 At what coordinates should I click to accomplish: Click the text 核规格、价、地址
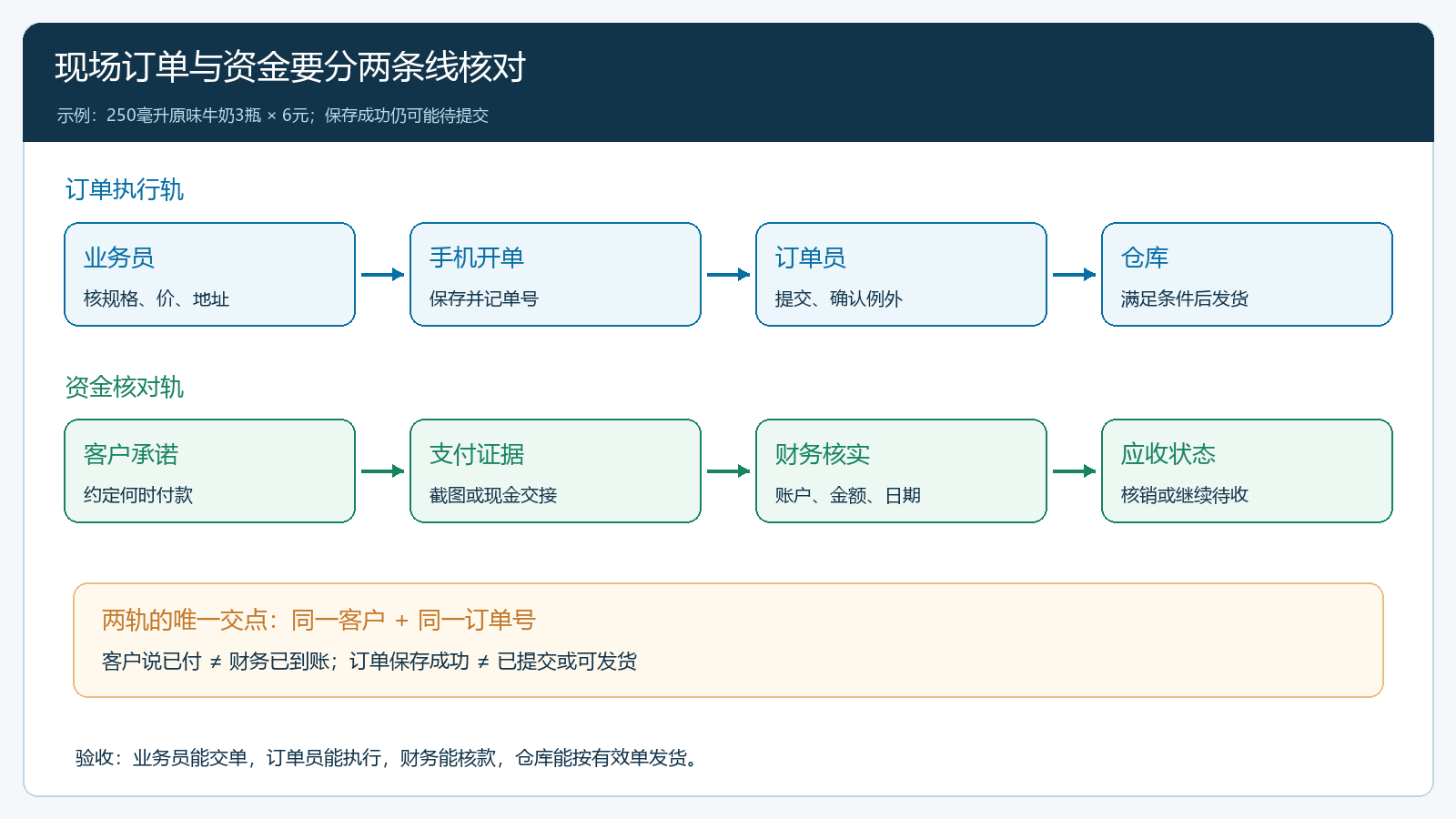pos(157,298)
